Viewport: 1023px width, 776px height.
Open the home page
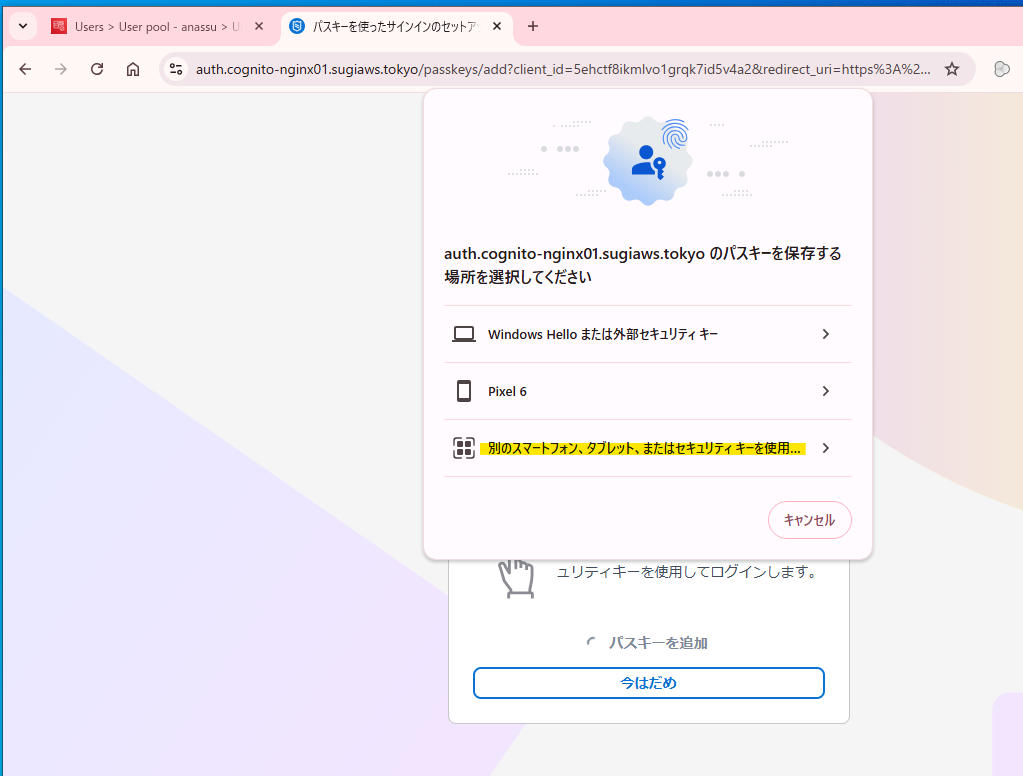tap(132, 69)
